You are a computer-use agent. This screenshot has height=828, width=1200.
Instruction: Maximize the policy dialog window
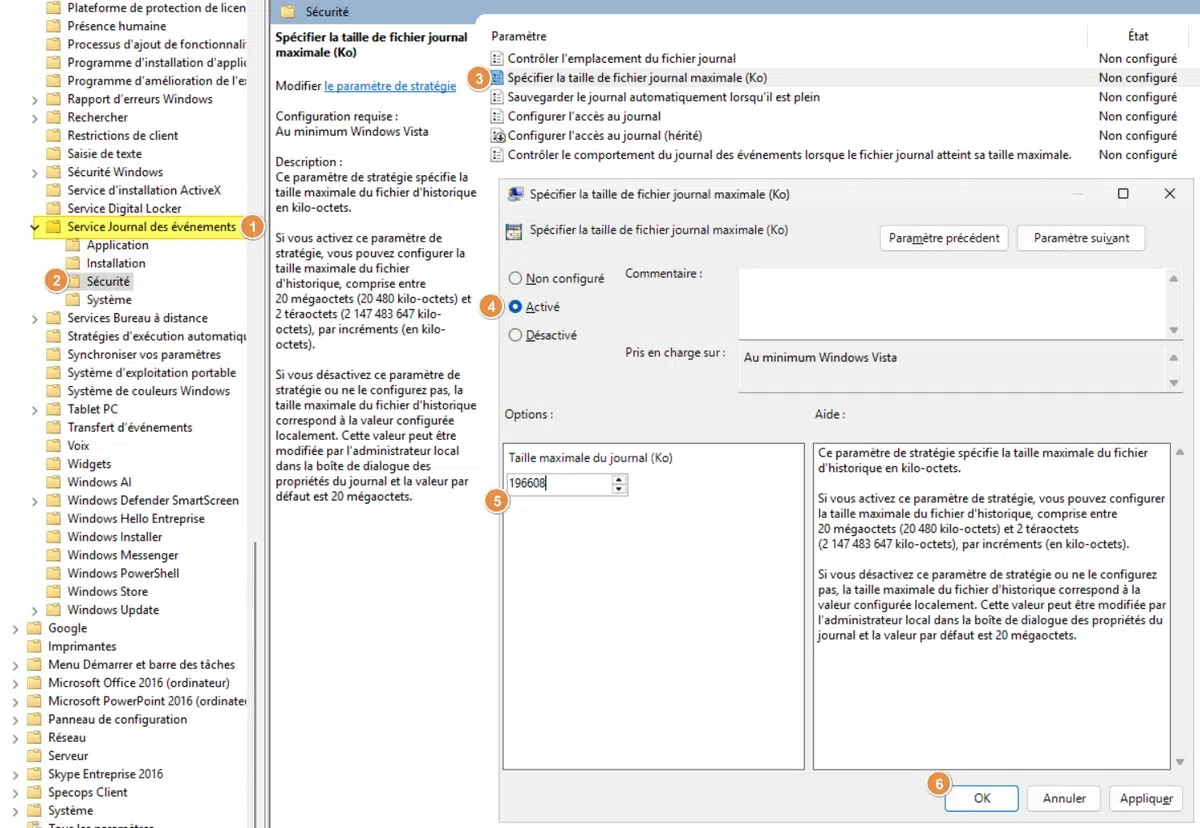point(1123,194)
